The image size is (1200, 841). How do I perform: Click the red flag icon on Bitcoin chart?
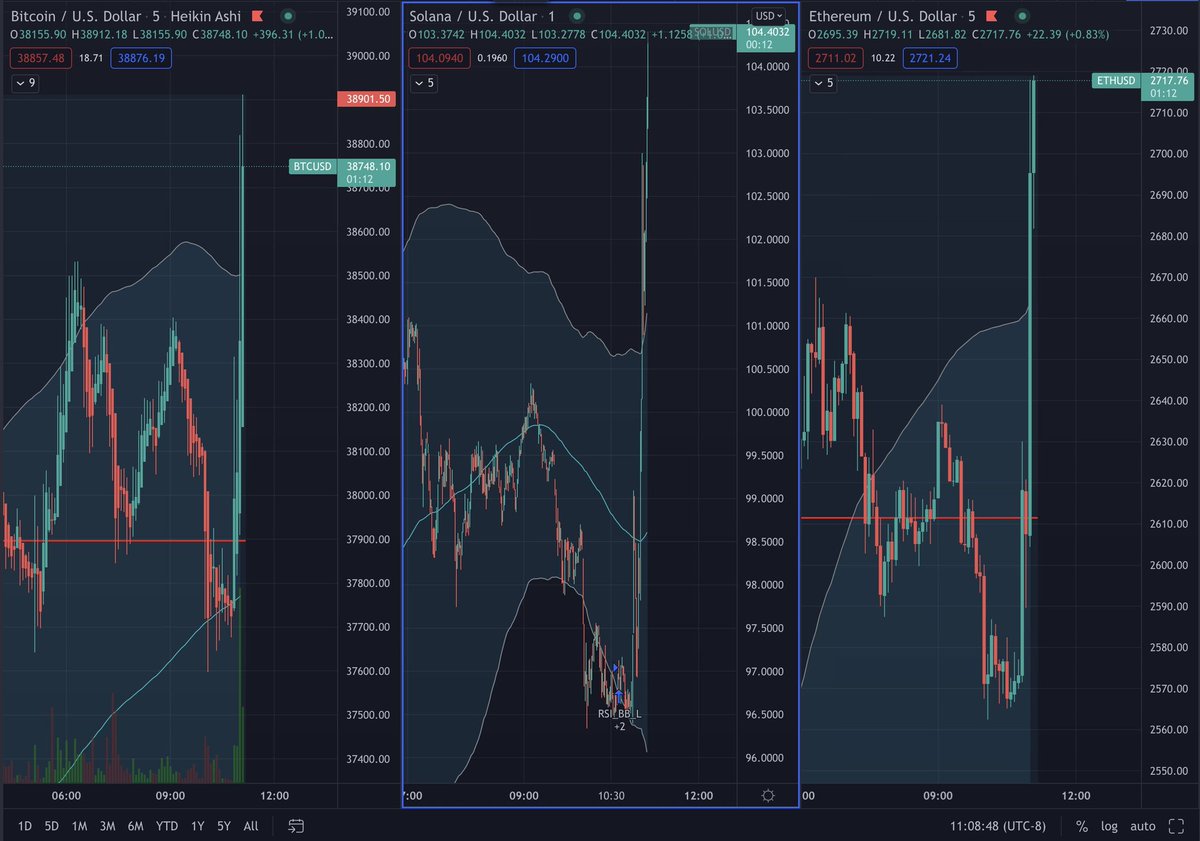pos(258,17)
